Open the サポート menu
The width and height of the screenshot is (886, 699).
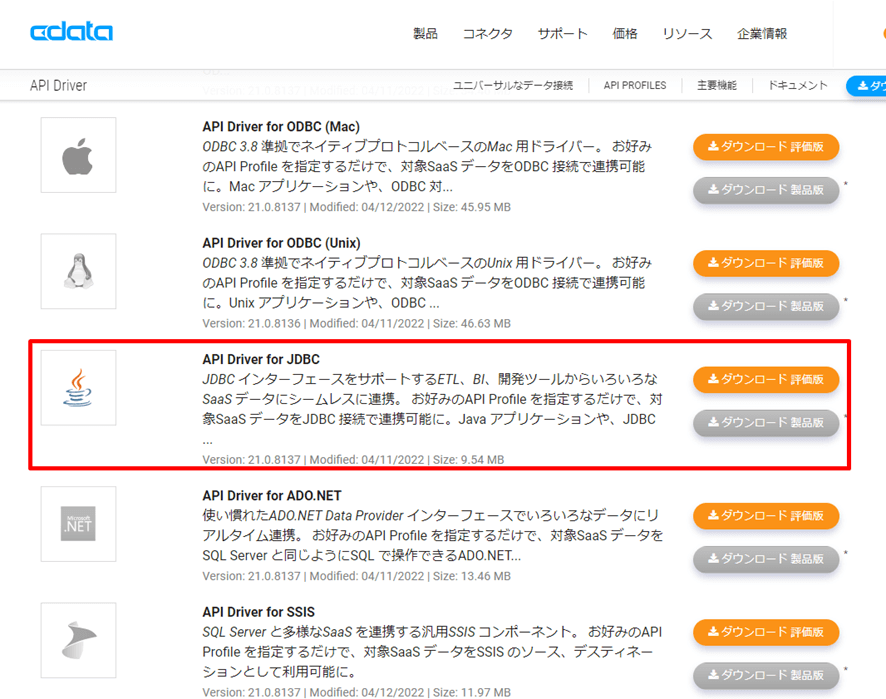563,34
